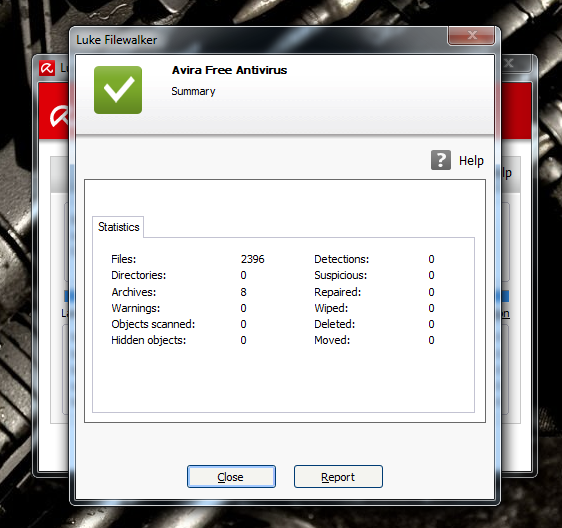The width and height of the screenshot is (562, 528).
Task: Click the 'Directories:' label
Action: pyautogui.click(x=139, y=275)
